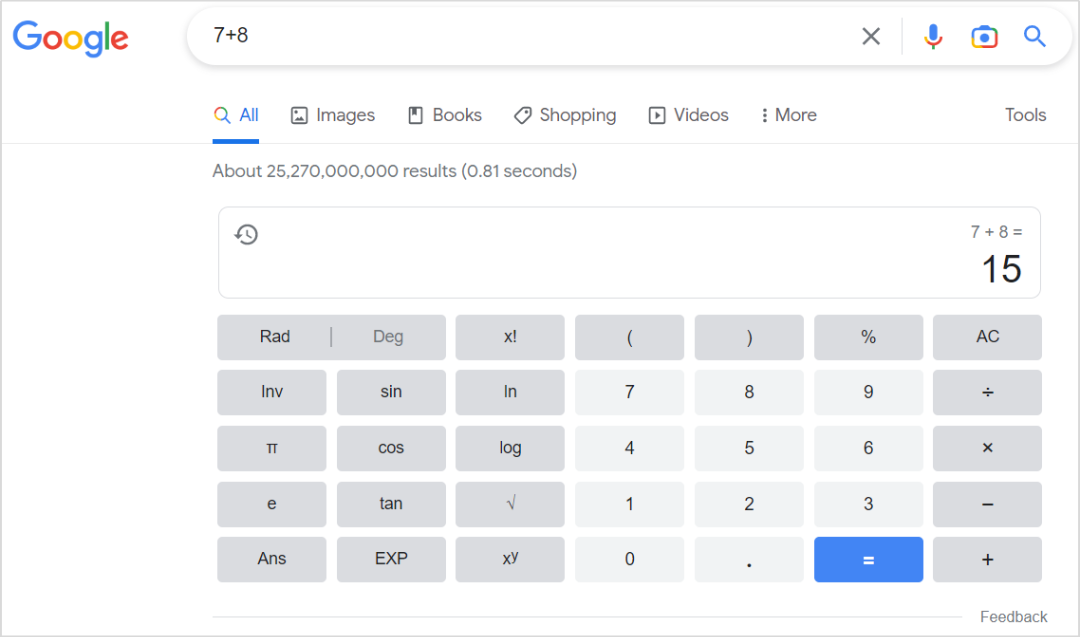Switch calculator to Rad mode

coord(275,337)
